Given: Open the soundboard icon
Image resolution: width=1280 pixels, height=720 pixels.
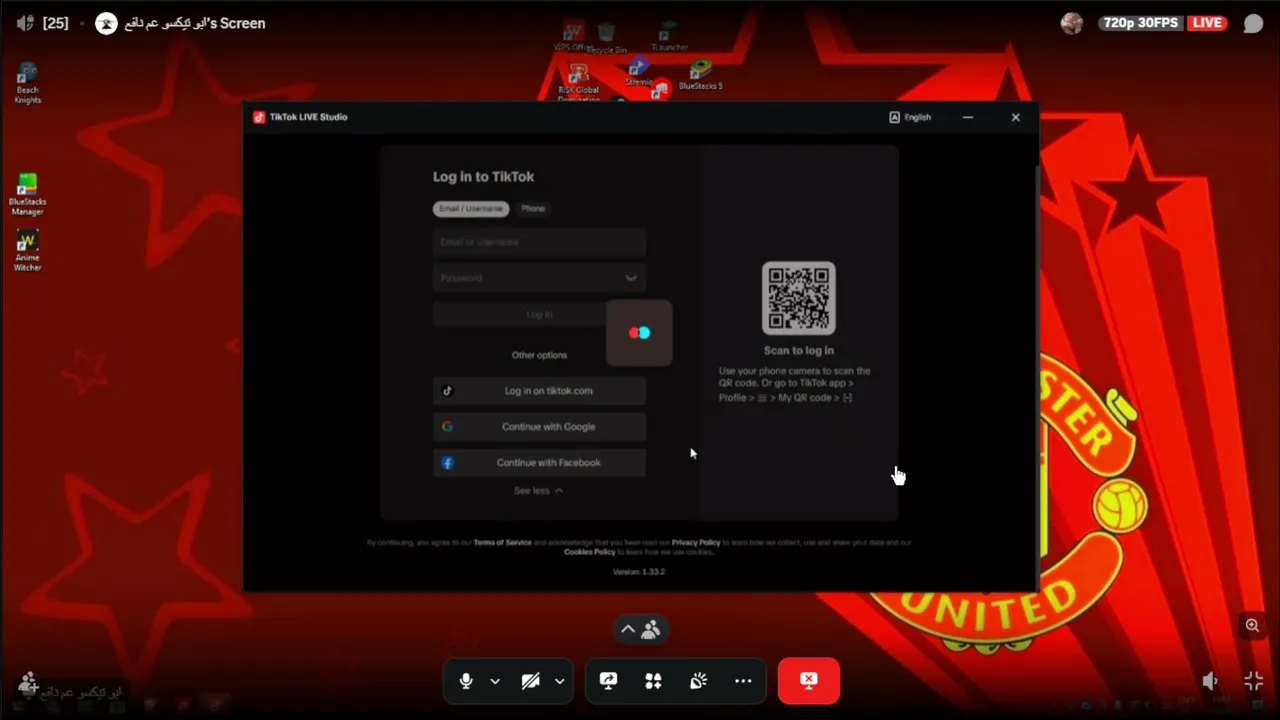Looking at the screenshot, I should coord(698,681).
